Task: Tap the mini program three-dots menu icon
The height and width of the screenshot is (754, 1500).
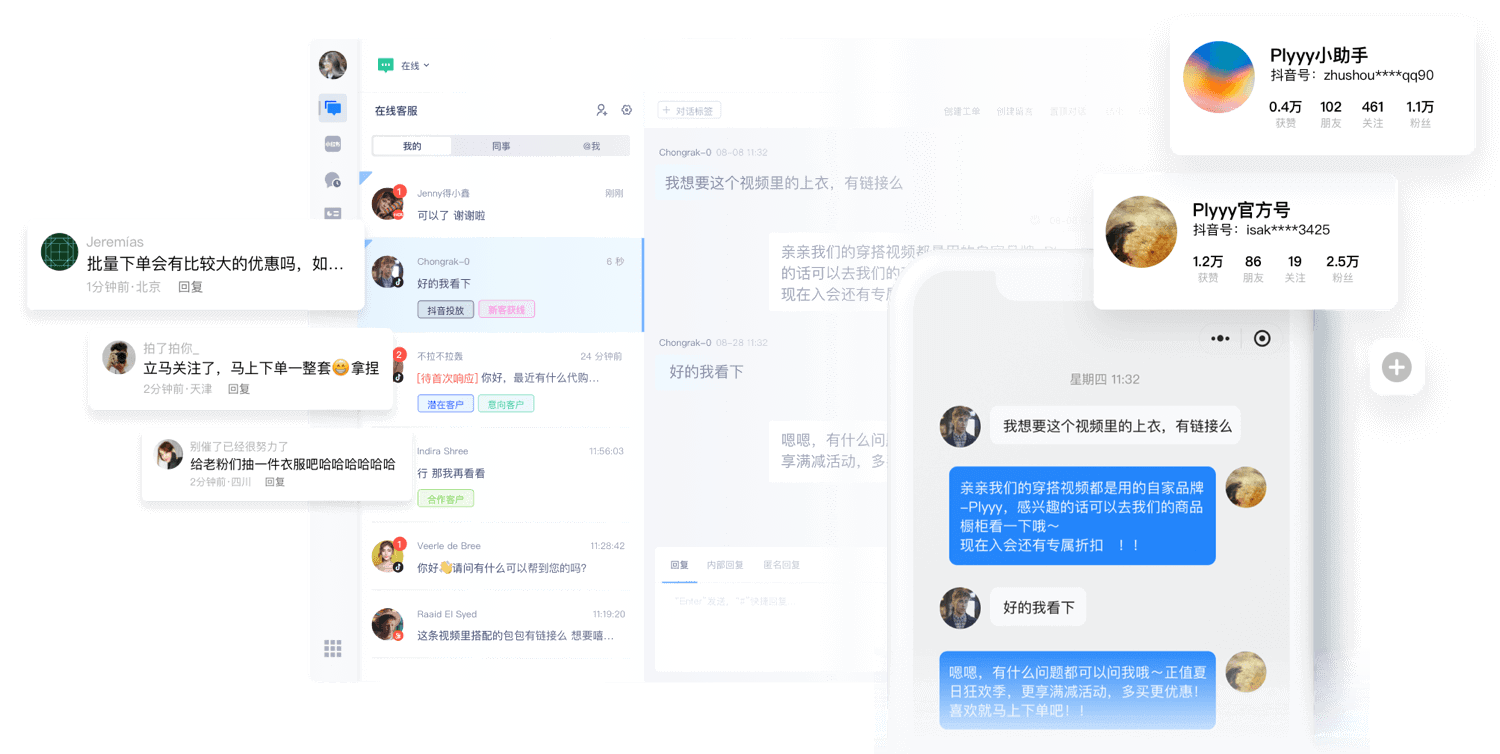Action: 1220,338
